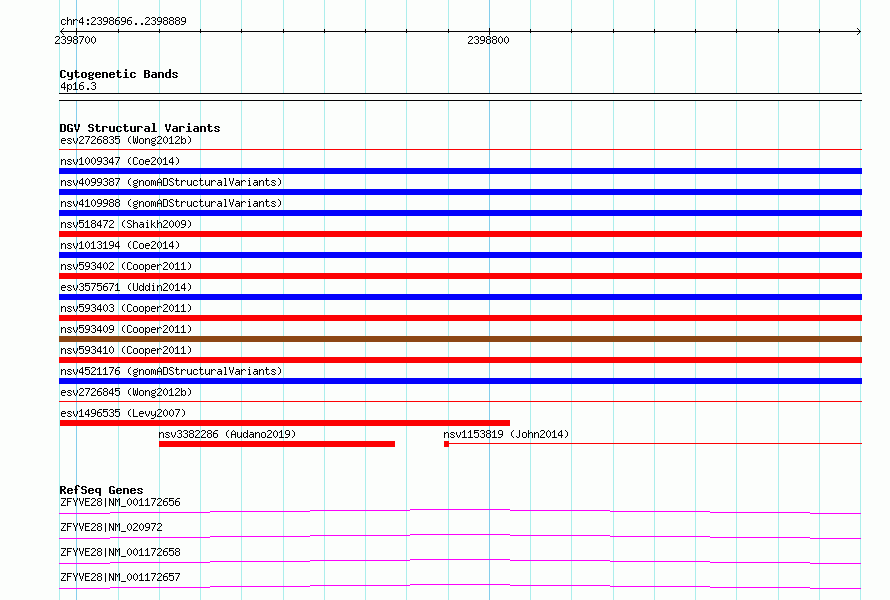Screen dimensions: 890x600
Task: Open transcript ZFYVE28|NM_001172658
Action: [120, 552]
